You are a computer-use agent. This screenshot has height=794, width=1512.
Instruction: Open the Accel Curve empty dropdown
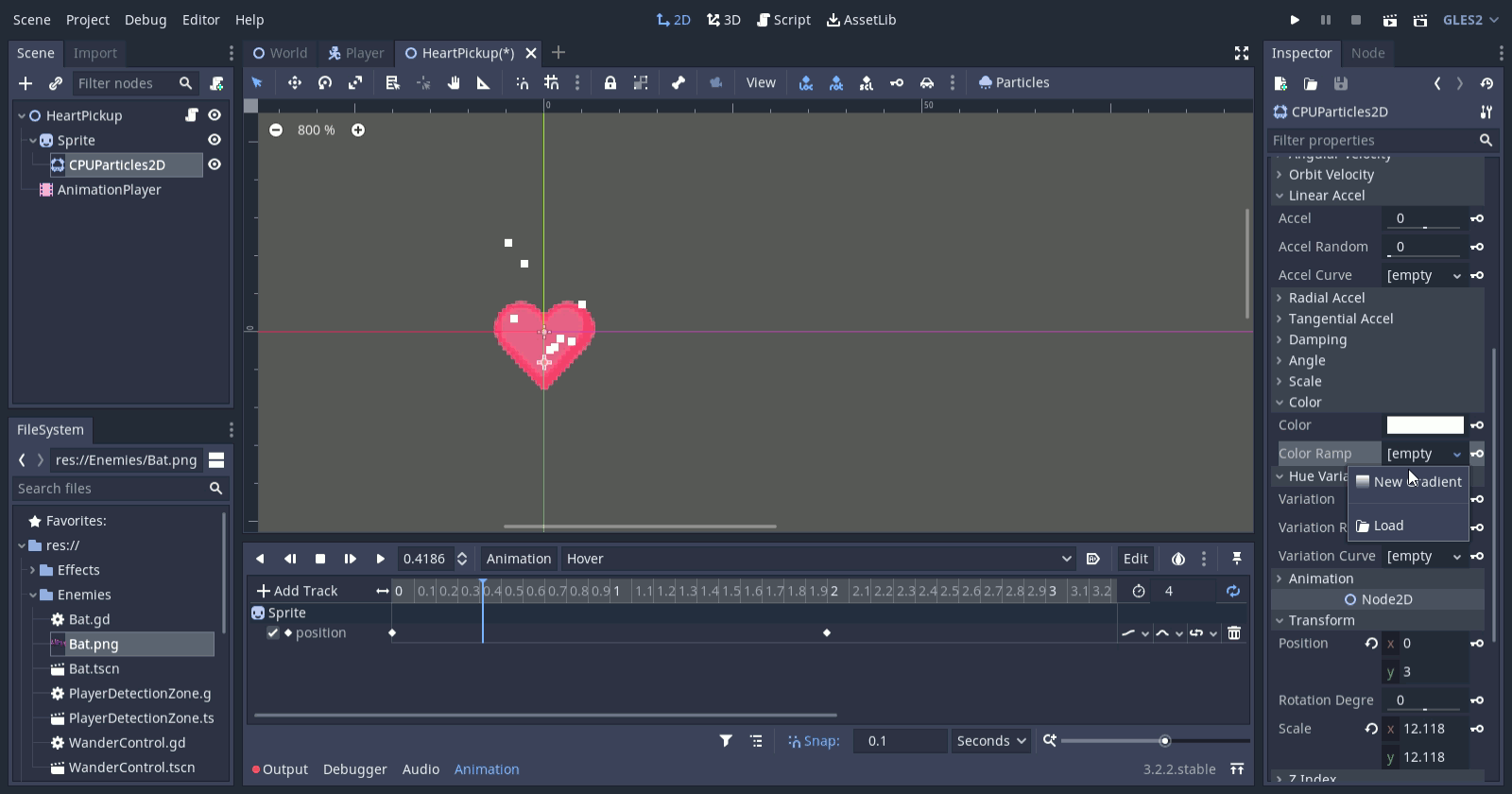click(1424, 275)
